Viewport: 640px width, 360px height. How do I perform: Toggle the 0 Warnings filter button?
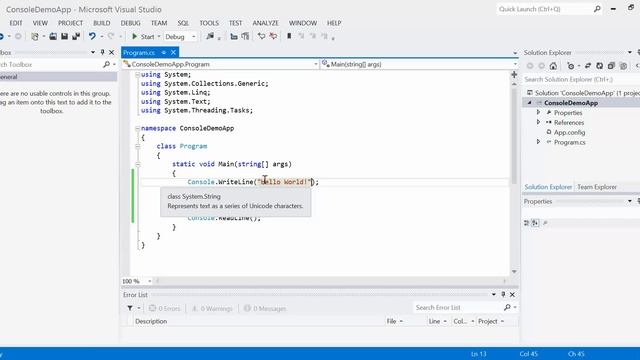click(x=212, y=308)
